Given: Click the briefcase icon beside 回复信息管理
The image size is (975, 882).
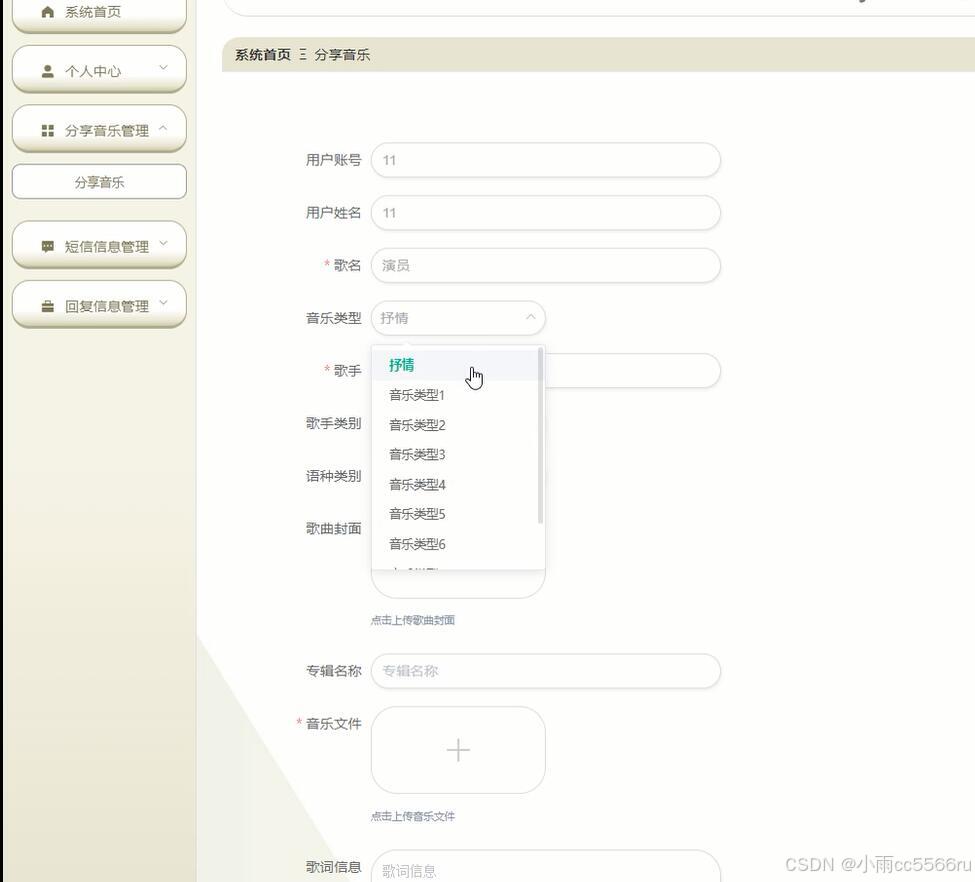Looking at the screenshot, I should [48, 306].
